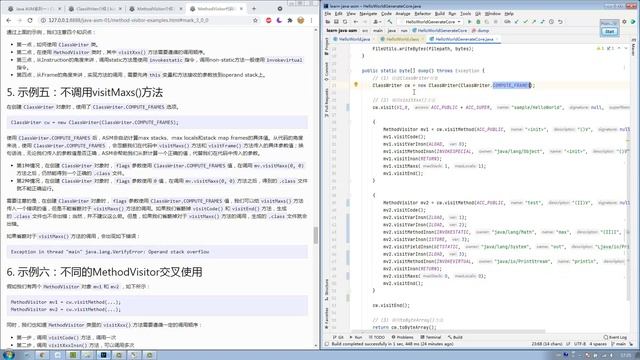Open the Chrome three-dot menu
The height and width of the screenshot is (360, 640).
coord(311,20)
